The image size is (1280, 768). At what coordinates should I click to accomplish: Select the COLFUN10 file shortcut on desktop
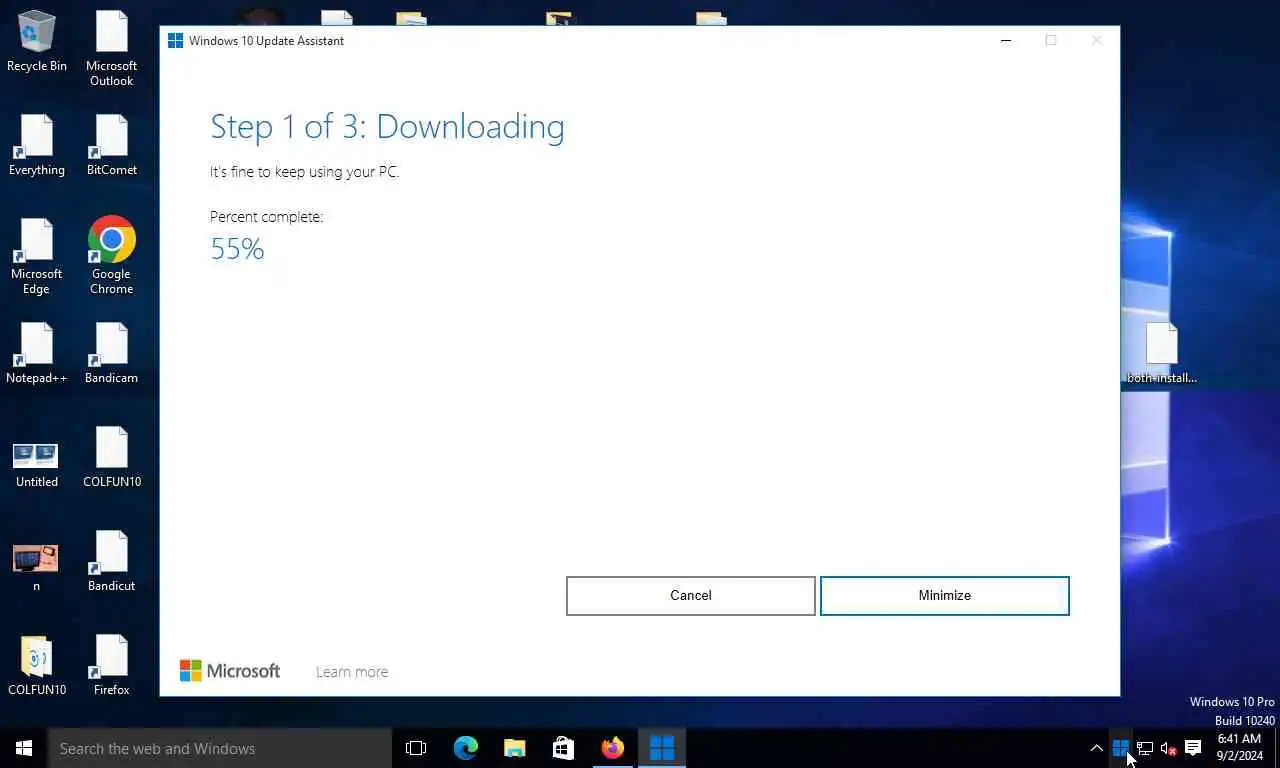pos(111,458)
